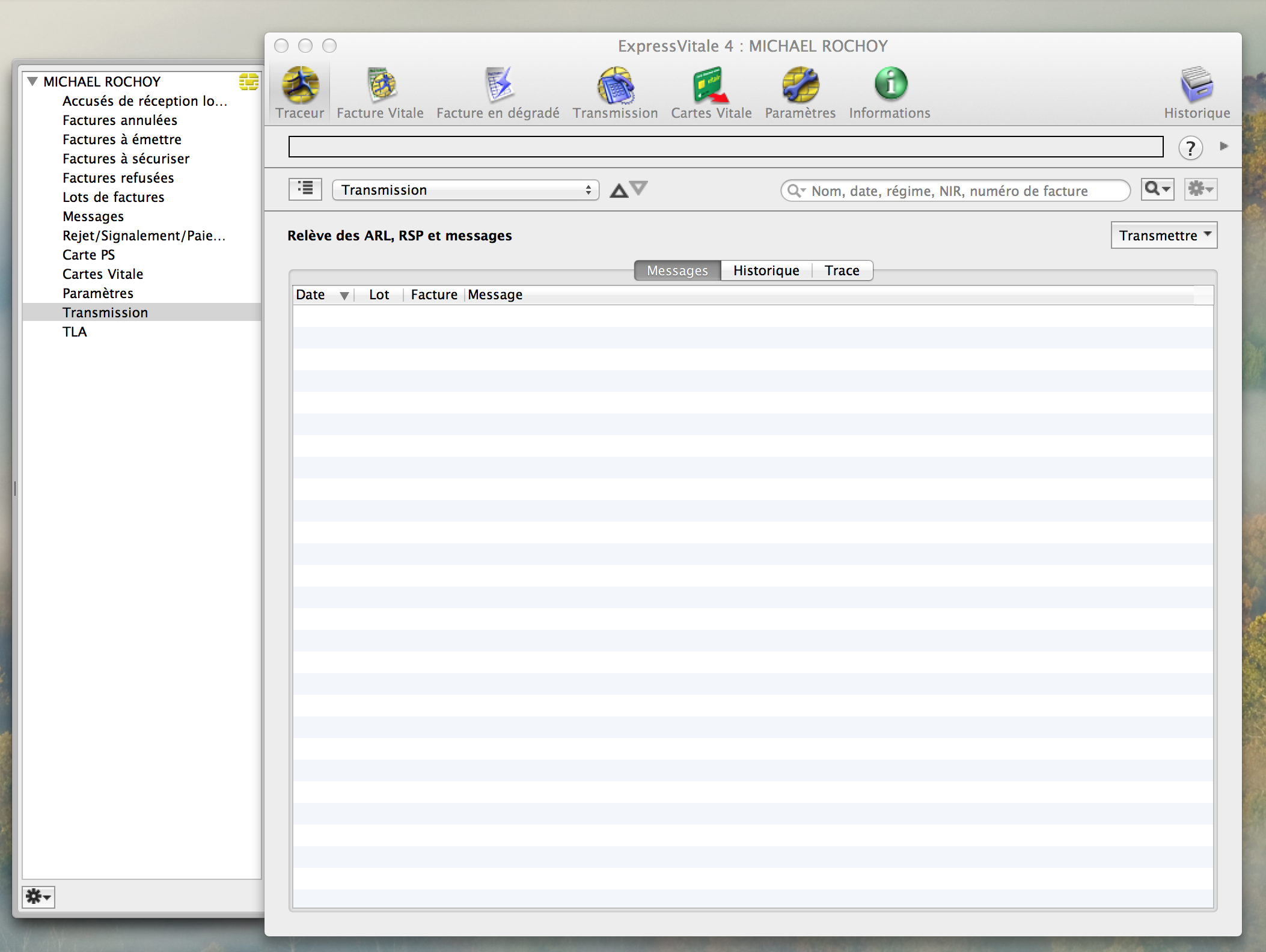Viewport: 1266px width, 952px height.
Task: Click the Lot column header
Action: [x=379, y=294]
